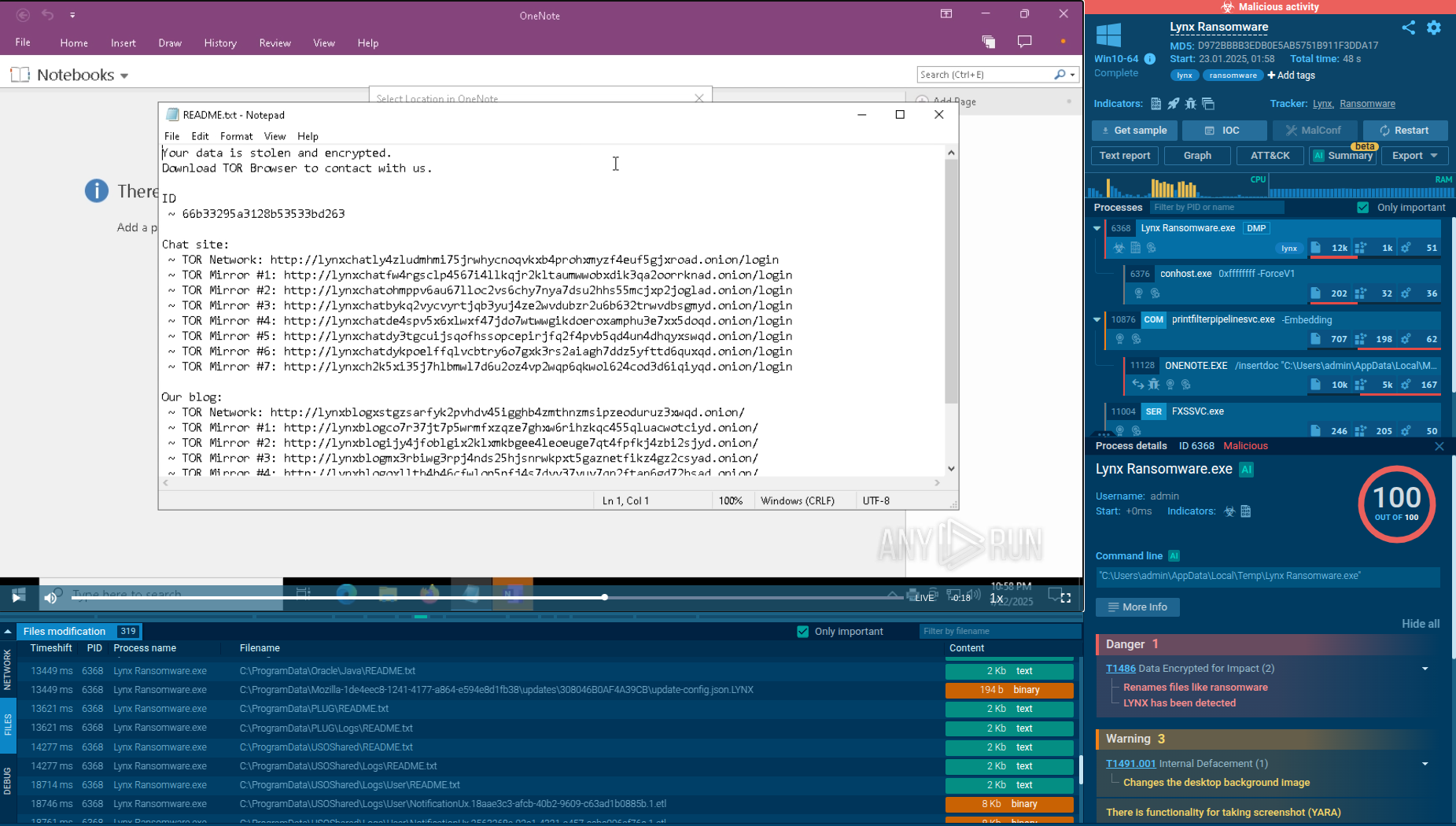Play the session recording
Screen dimensions: 1456x826
[17, 597]
